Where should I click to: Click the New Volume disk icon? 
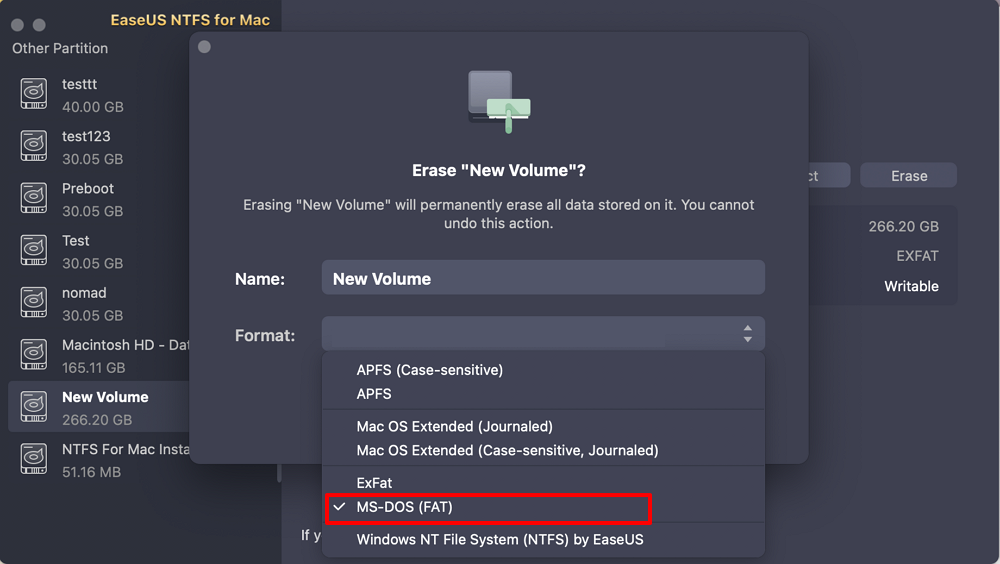point(34,408)
